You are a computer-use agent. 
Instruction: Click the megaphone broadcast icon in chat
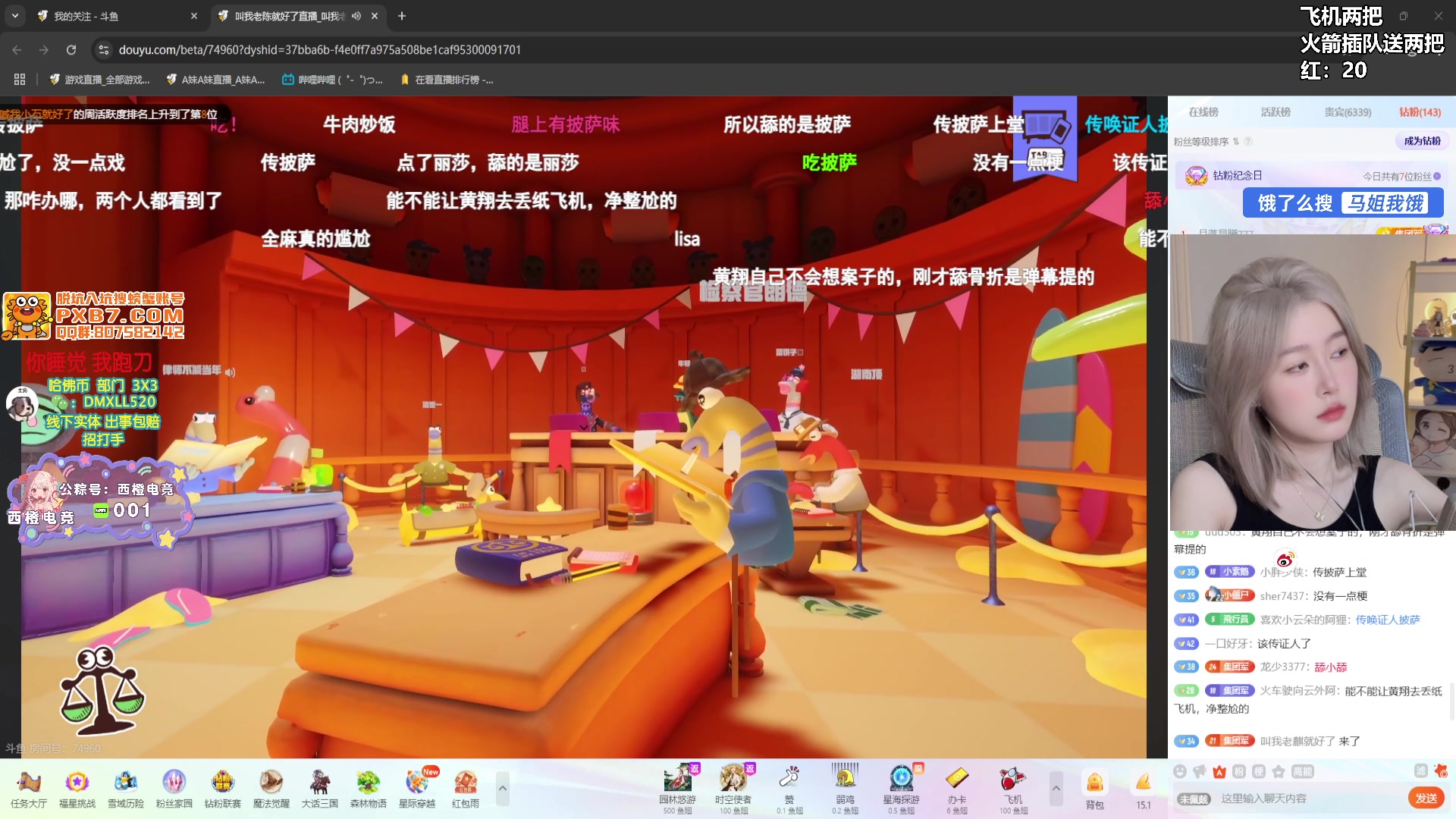pyautogui.click(x=1200, y=771)
